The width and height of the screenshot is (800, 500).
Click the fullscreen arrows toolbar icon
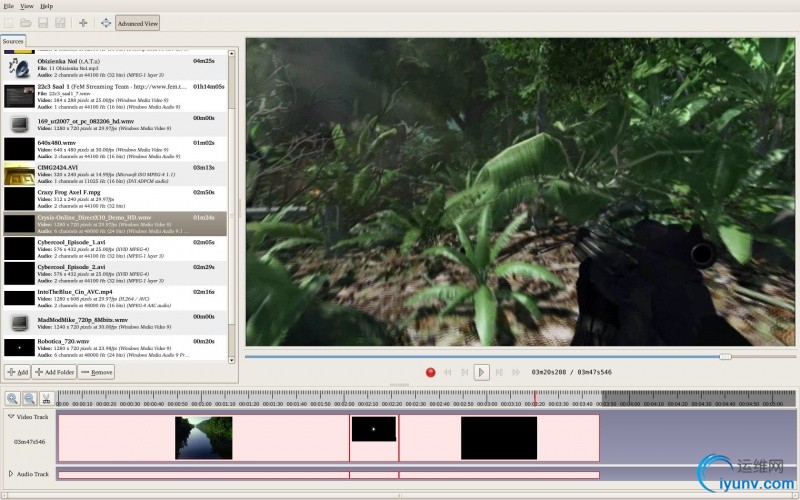106,22
